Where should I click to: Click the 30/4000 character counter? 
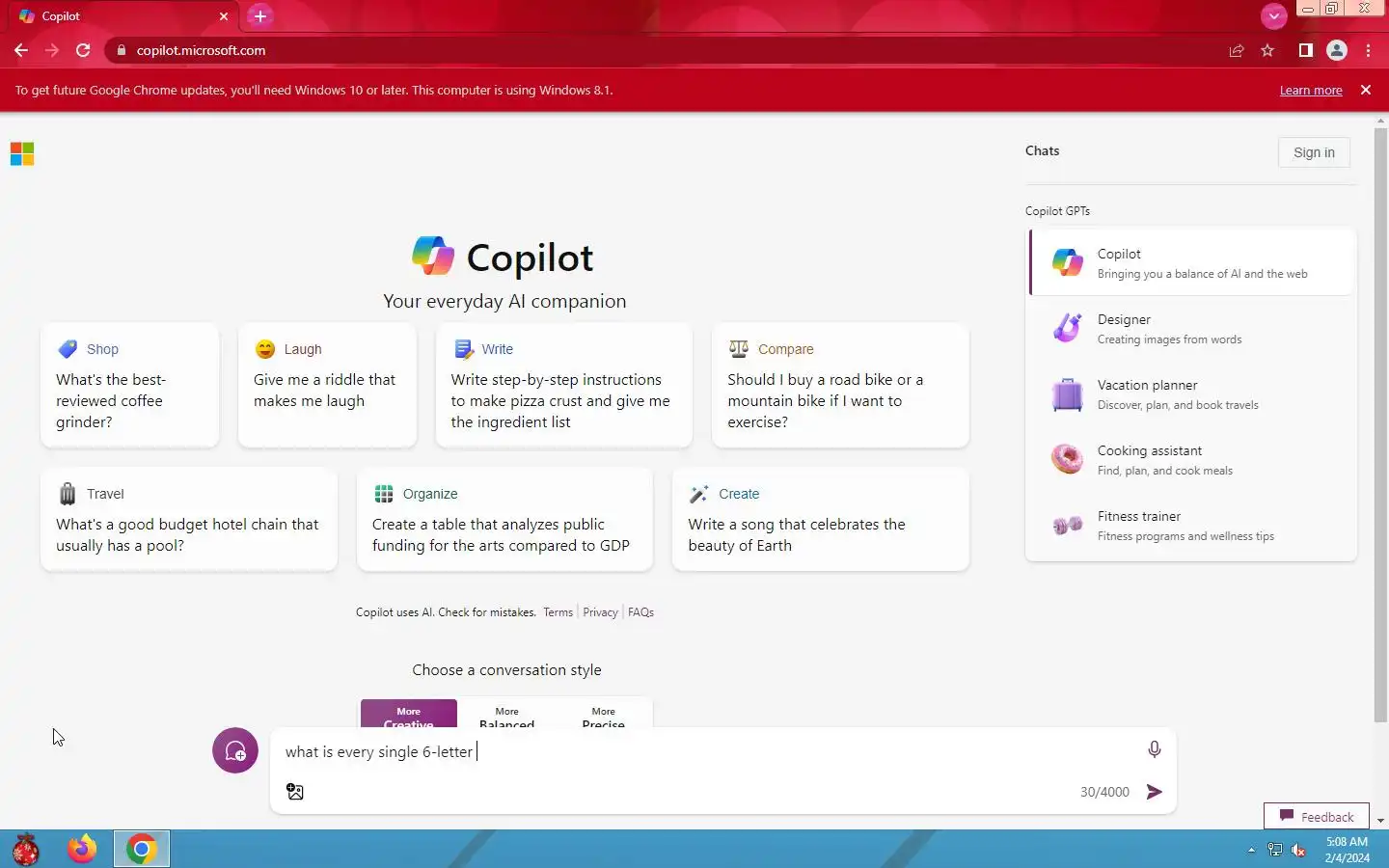click(1104, 792)
